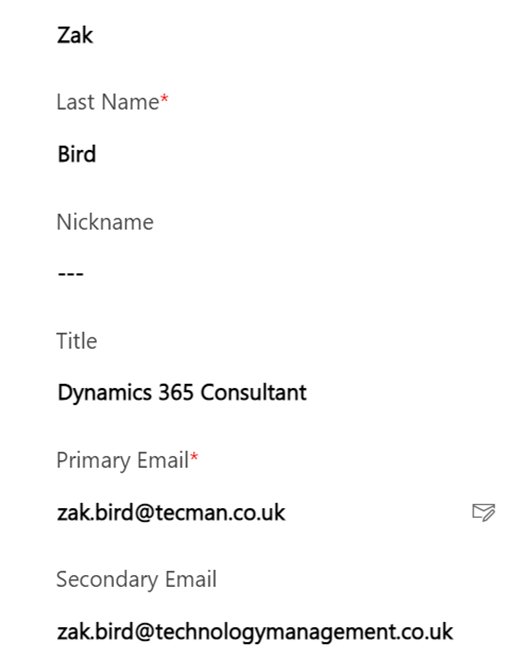Click the number 365 in the Title value

176,393
